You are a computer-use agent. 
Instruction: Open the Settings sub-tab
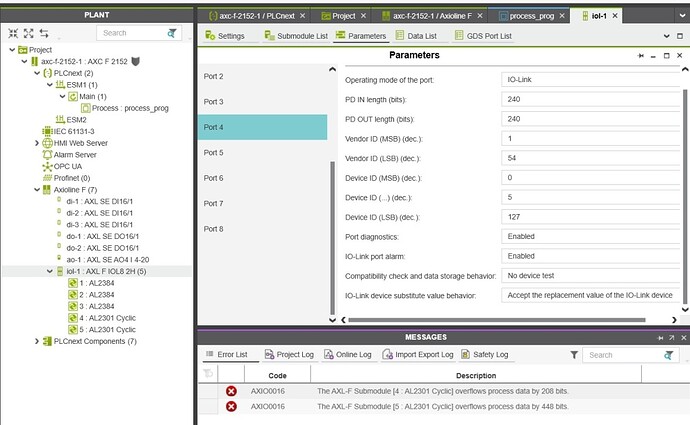225,36
